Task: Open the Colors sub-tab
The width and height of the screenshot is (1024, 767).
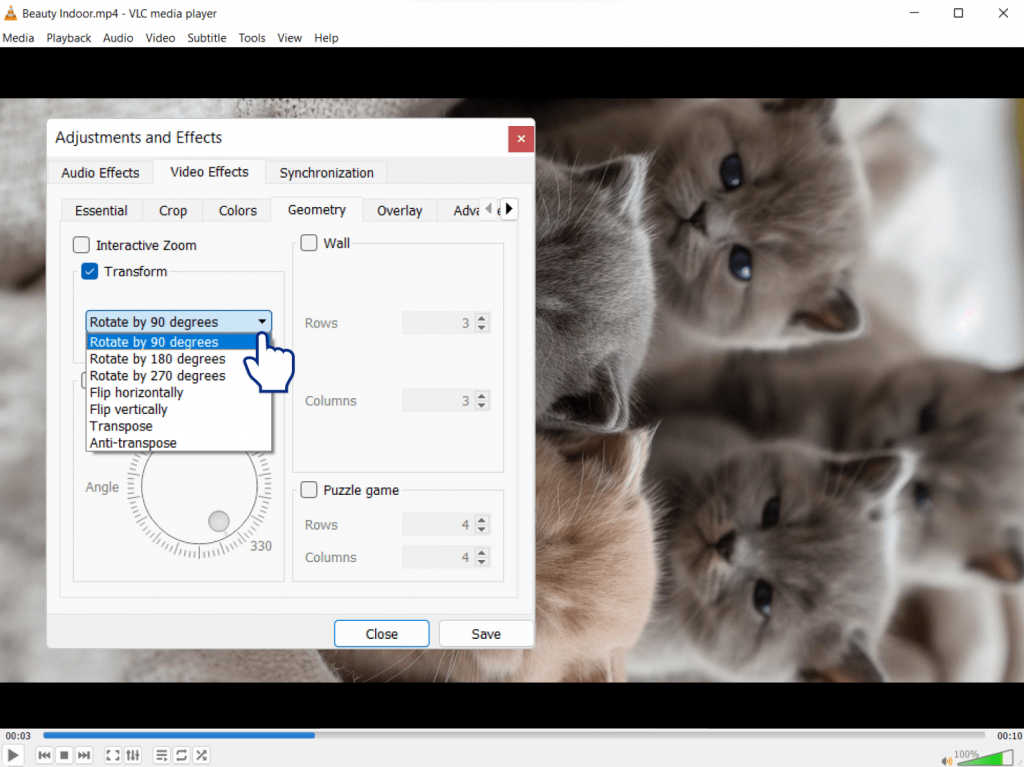Action: point(238,210)
